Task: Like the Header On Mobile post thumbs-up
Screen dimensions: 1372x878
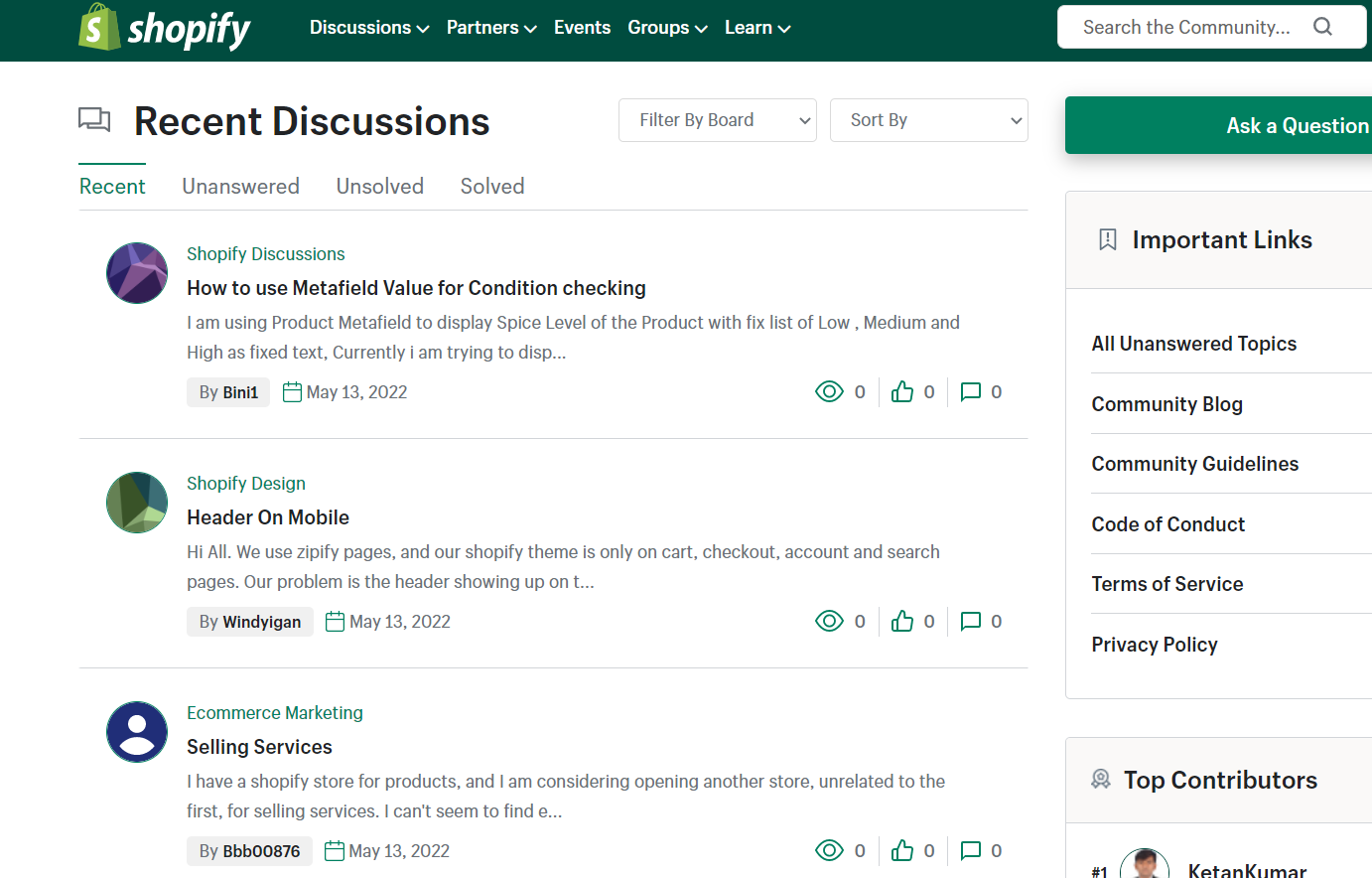Action: 902,621
